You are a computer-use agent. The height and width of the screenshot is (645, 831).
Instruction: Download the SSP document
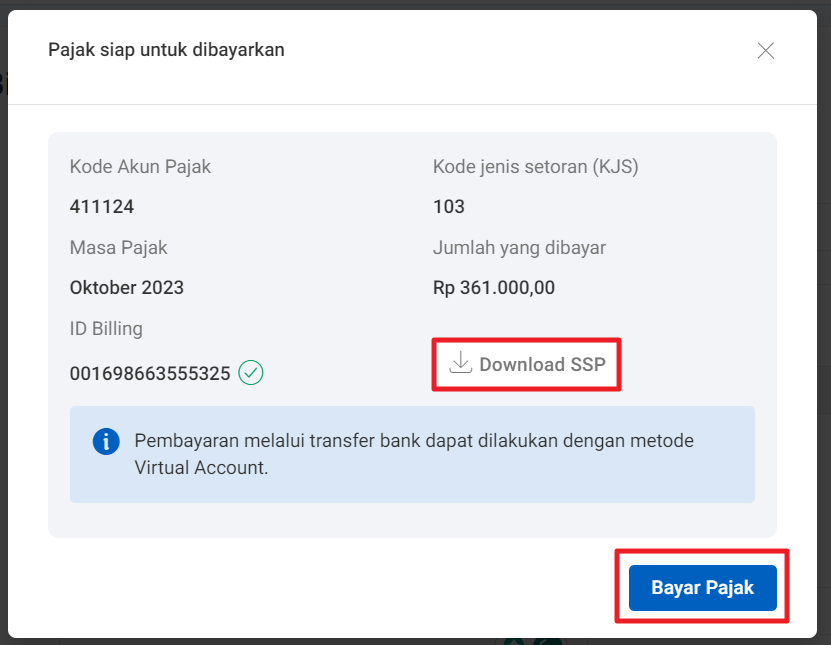point(527,365)
